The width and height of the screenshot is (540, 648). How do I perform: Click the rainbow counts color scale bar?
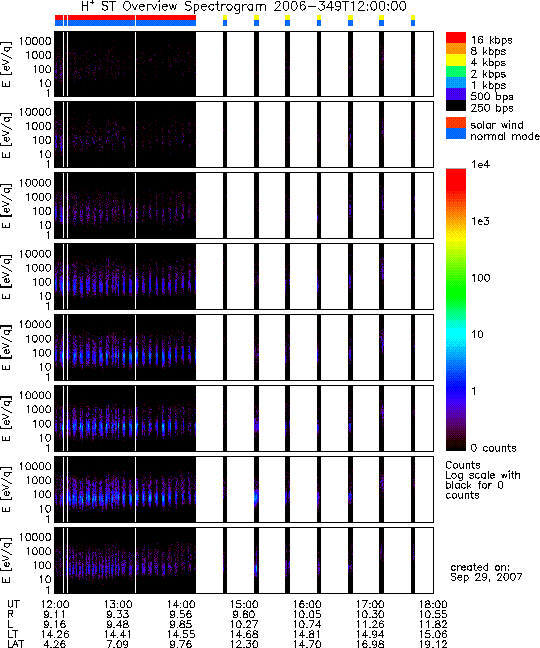tap(456, 310)
